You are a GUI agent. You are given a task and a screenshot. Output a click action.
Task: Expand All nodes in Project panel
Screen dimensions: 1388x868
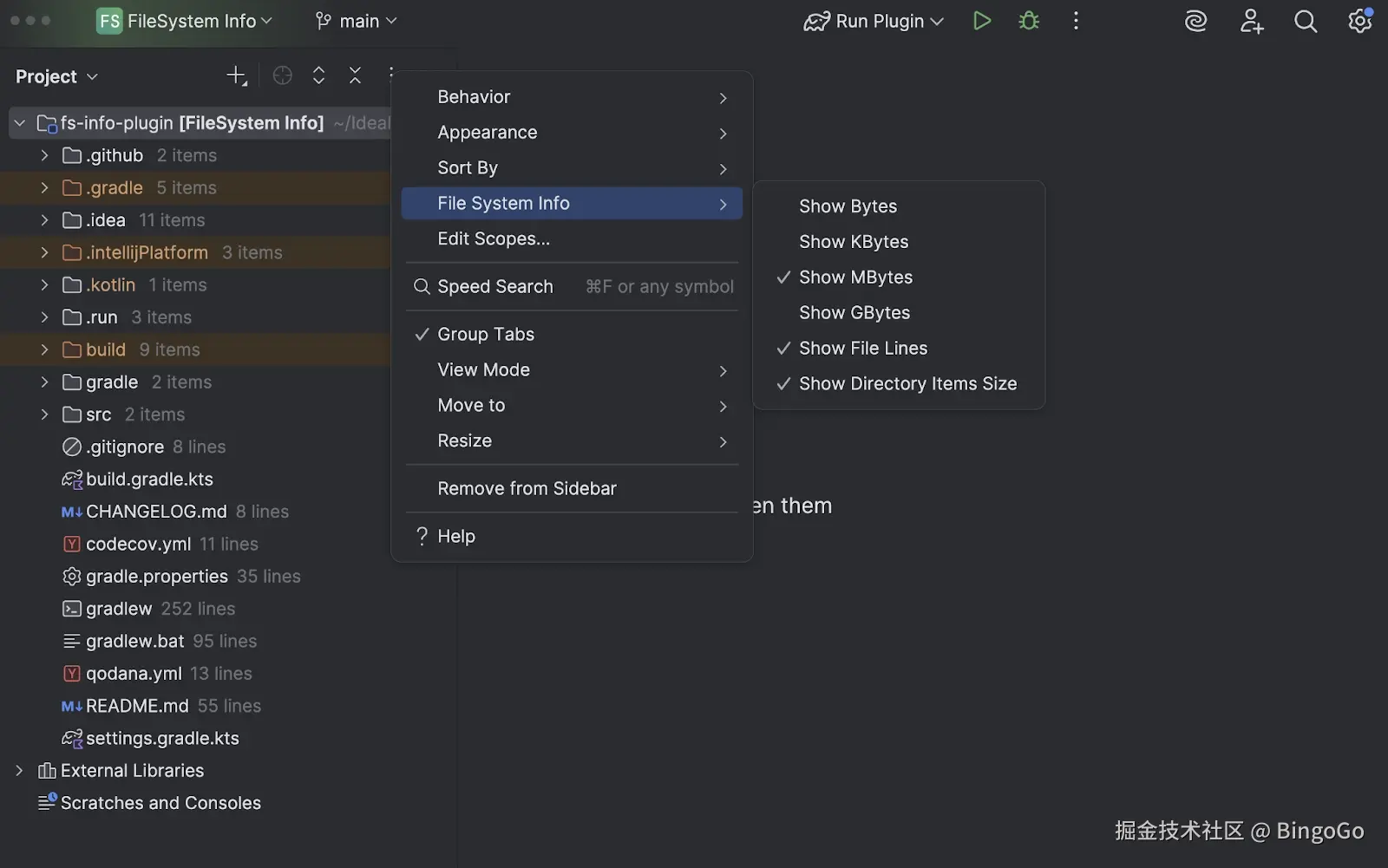(x=318, y=75)
